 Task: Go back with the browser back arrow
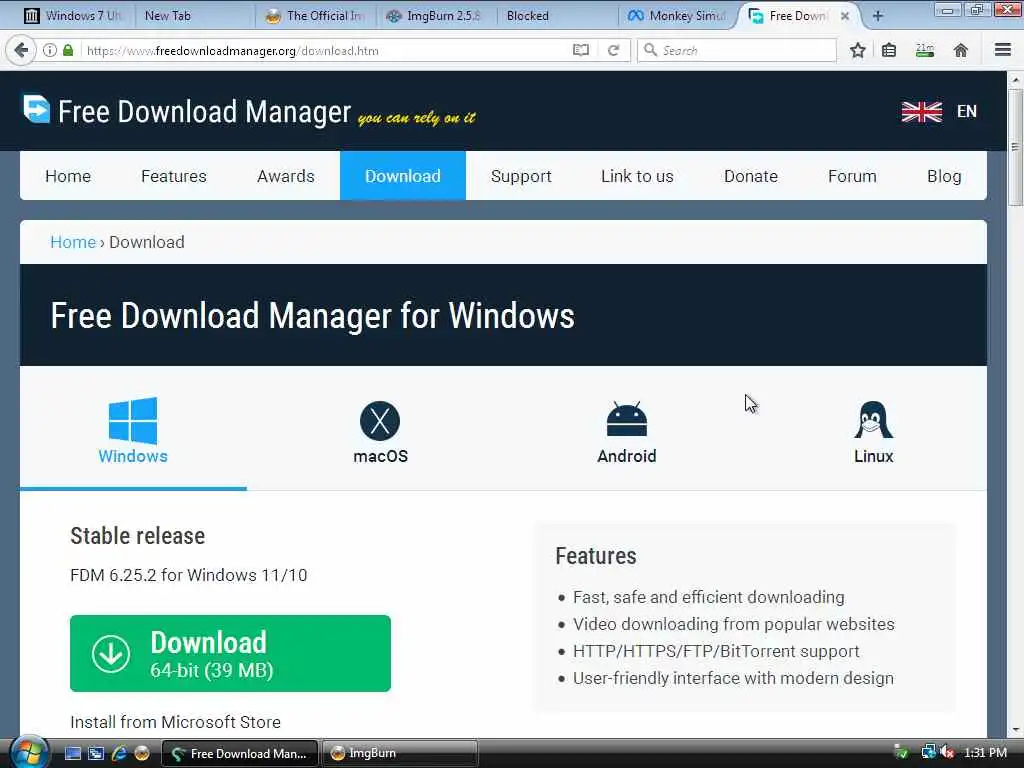[x=20, y=50]
